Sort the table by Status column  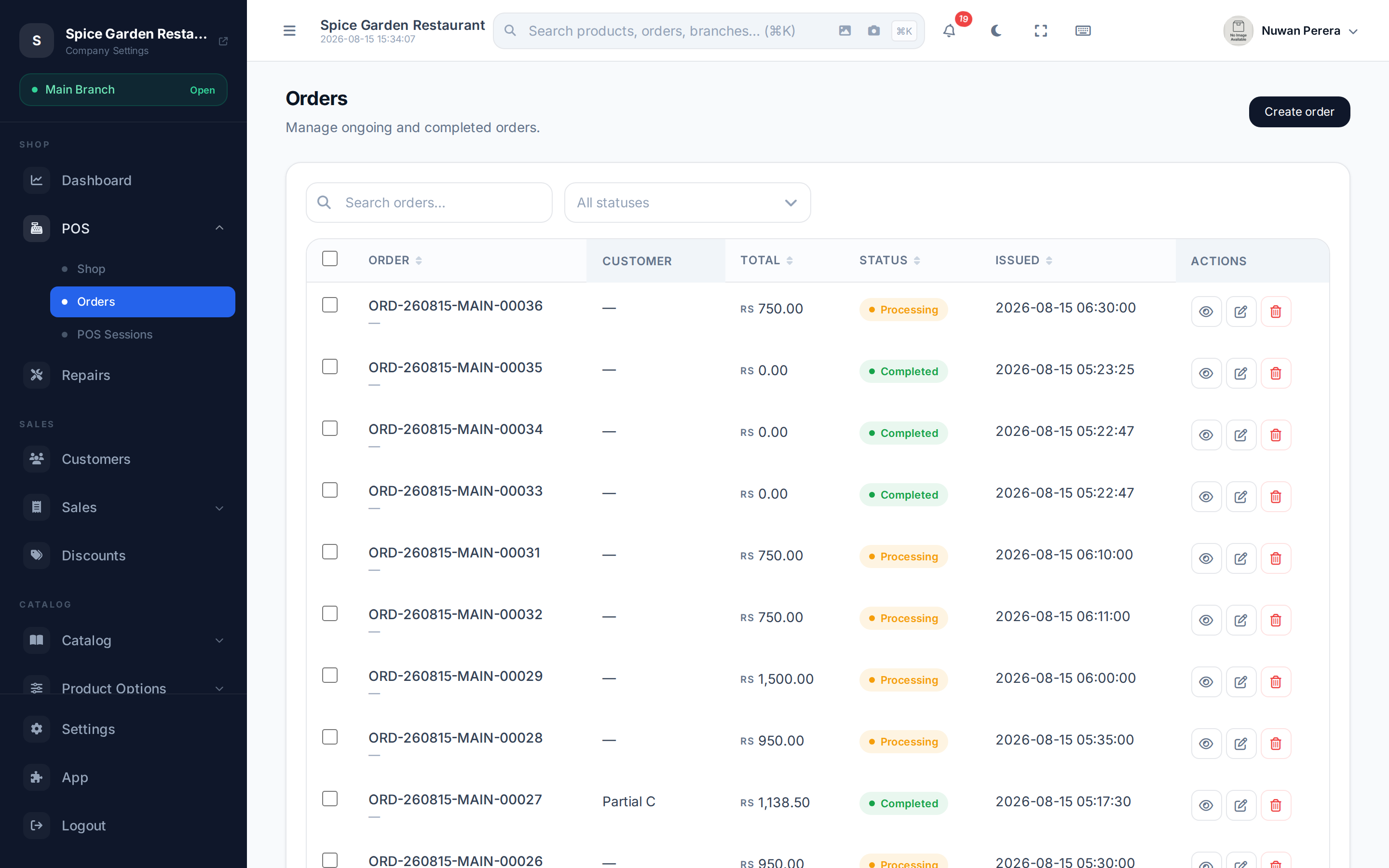890,260
